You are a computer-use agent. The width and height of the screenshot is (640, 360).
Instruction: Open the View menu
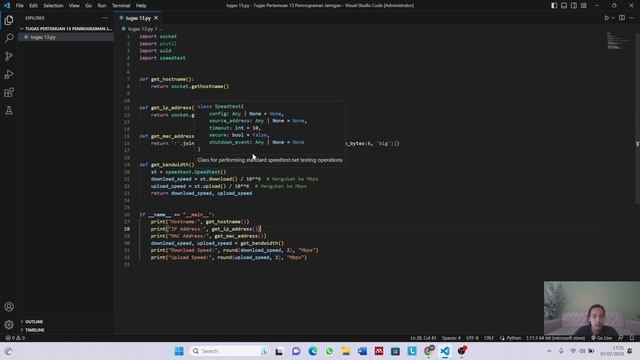tap(74, 6)
